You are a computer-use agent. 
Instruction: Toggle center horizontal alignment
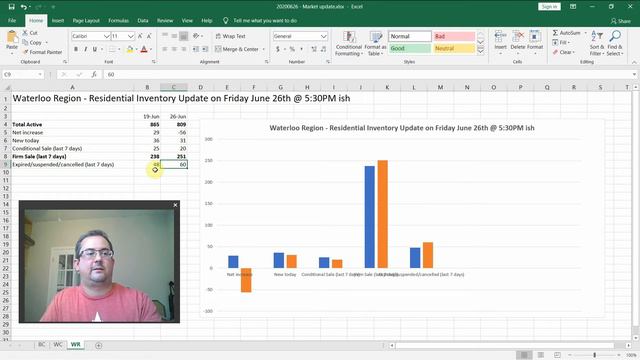point(174,49)
